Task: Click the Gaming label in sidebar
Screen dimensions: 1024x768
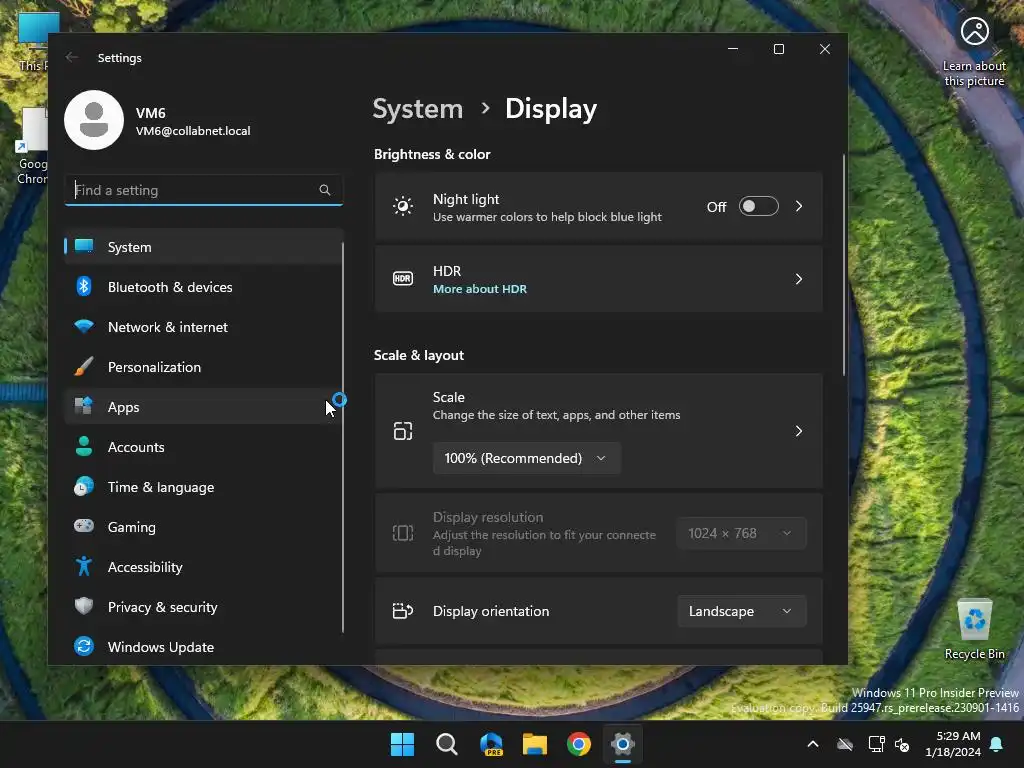Action: tap(131, 527)
